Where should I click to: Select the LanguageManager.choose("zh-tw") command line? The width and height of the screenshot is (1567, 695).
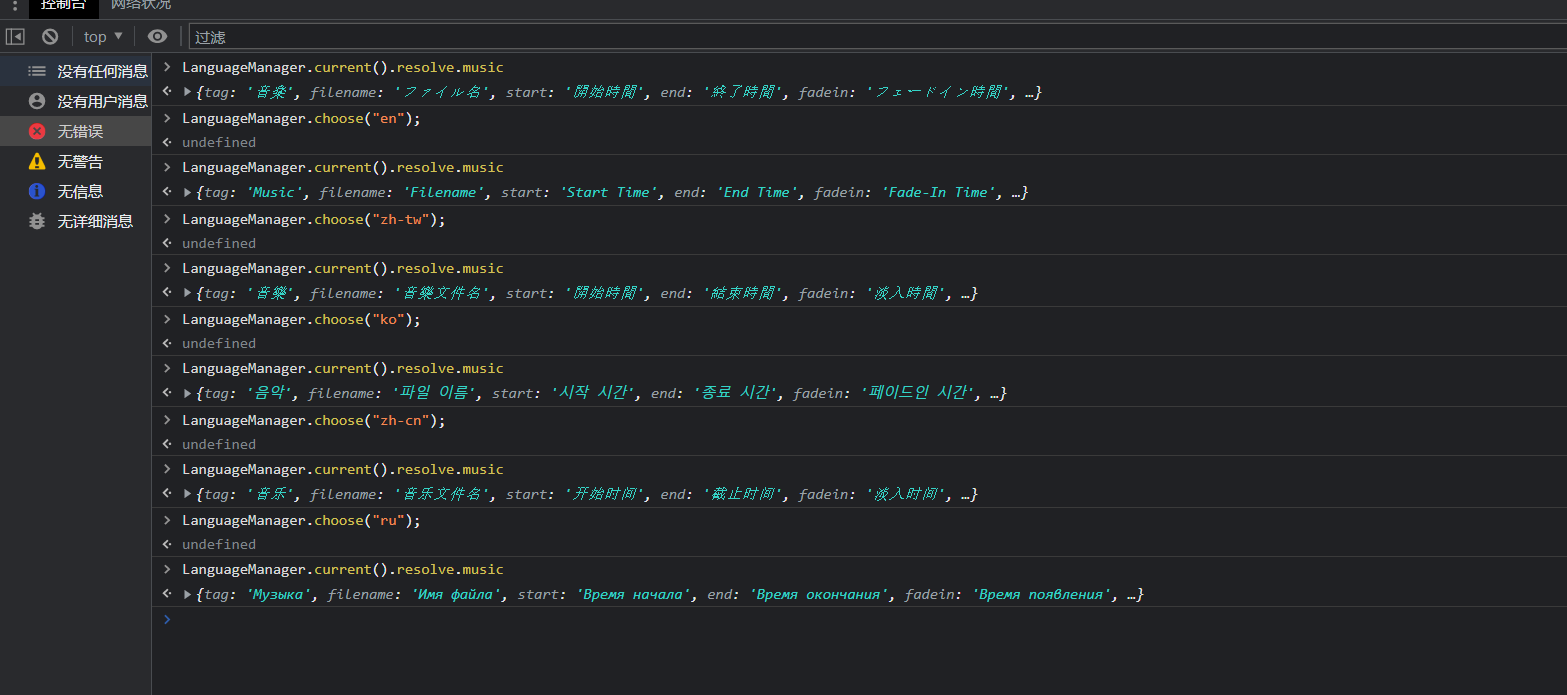tap(314, 219)
